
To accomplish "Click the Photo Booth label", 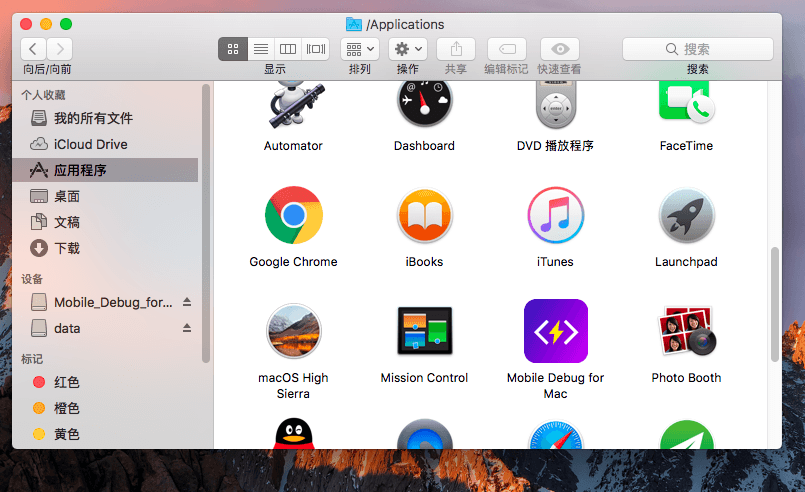I will pyautogui.click(x=686, y=378).
